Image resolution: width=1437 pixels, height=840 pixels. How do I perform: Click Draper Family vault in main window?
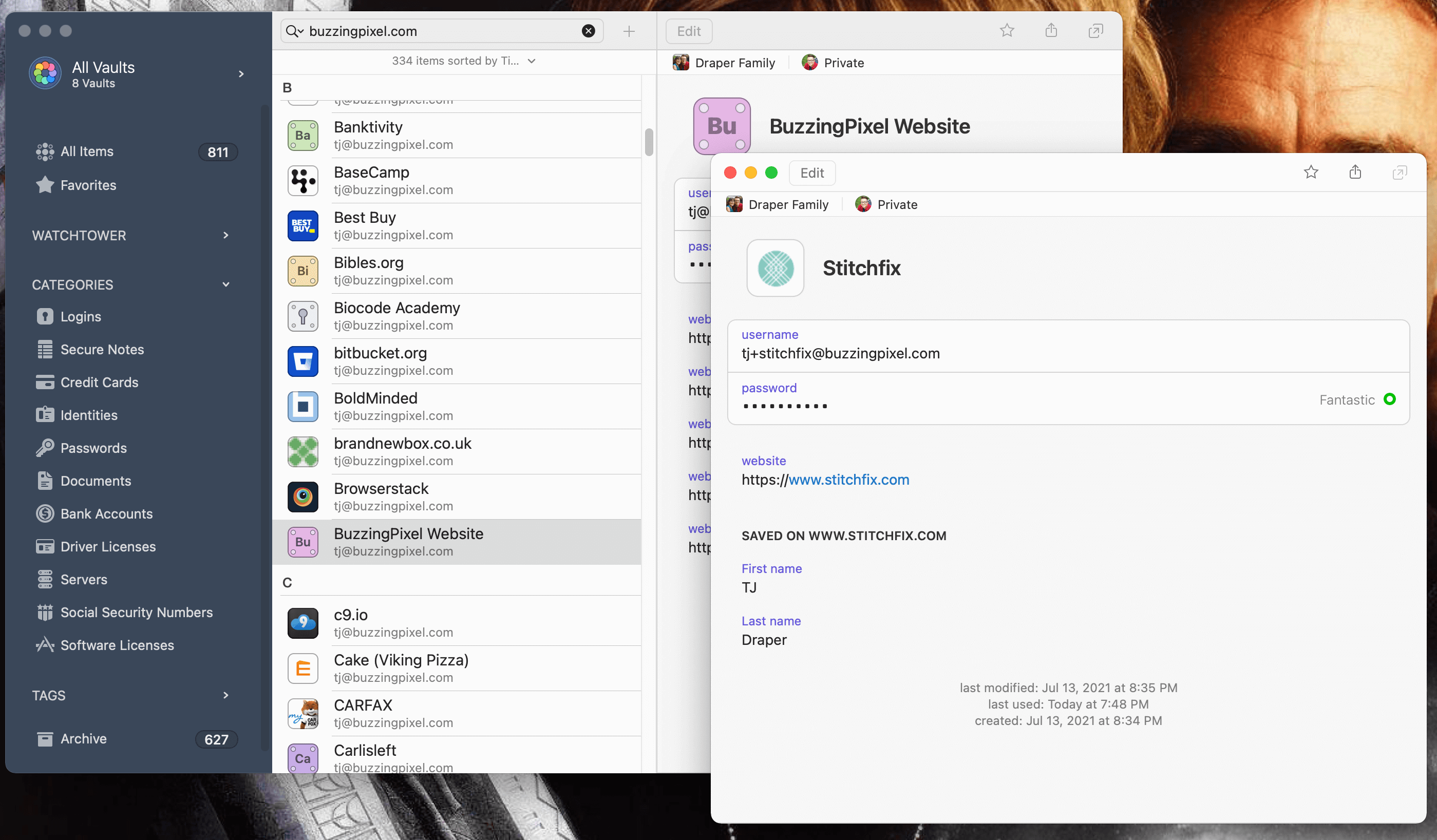[x=724, y=63]
